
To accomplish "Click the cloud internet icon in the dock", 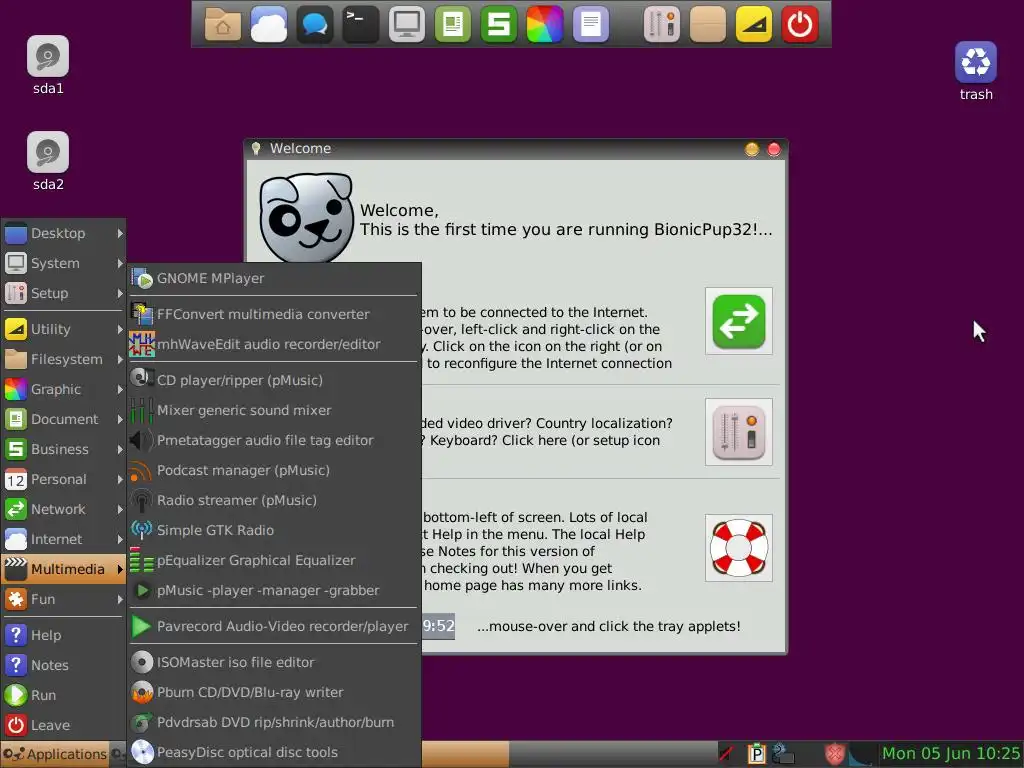I will point(268,24).
